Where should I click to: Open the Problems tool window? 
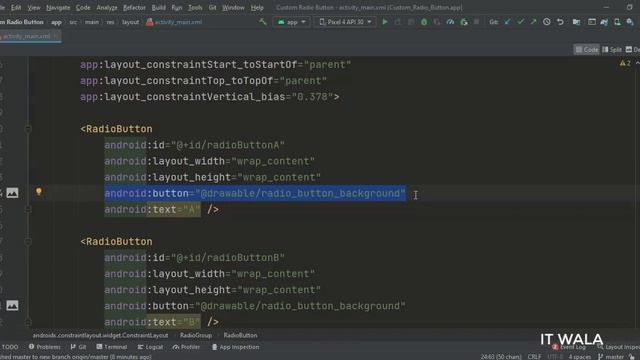click(44, 347)
